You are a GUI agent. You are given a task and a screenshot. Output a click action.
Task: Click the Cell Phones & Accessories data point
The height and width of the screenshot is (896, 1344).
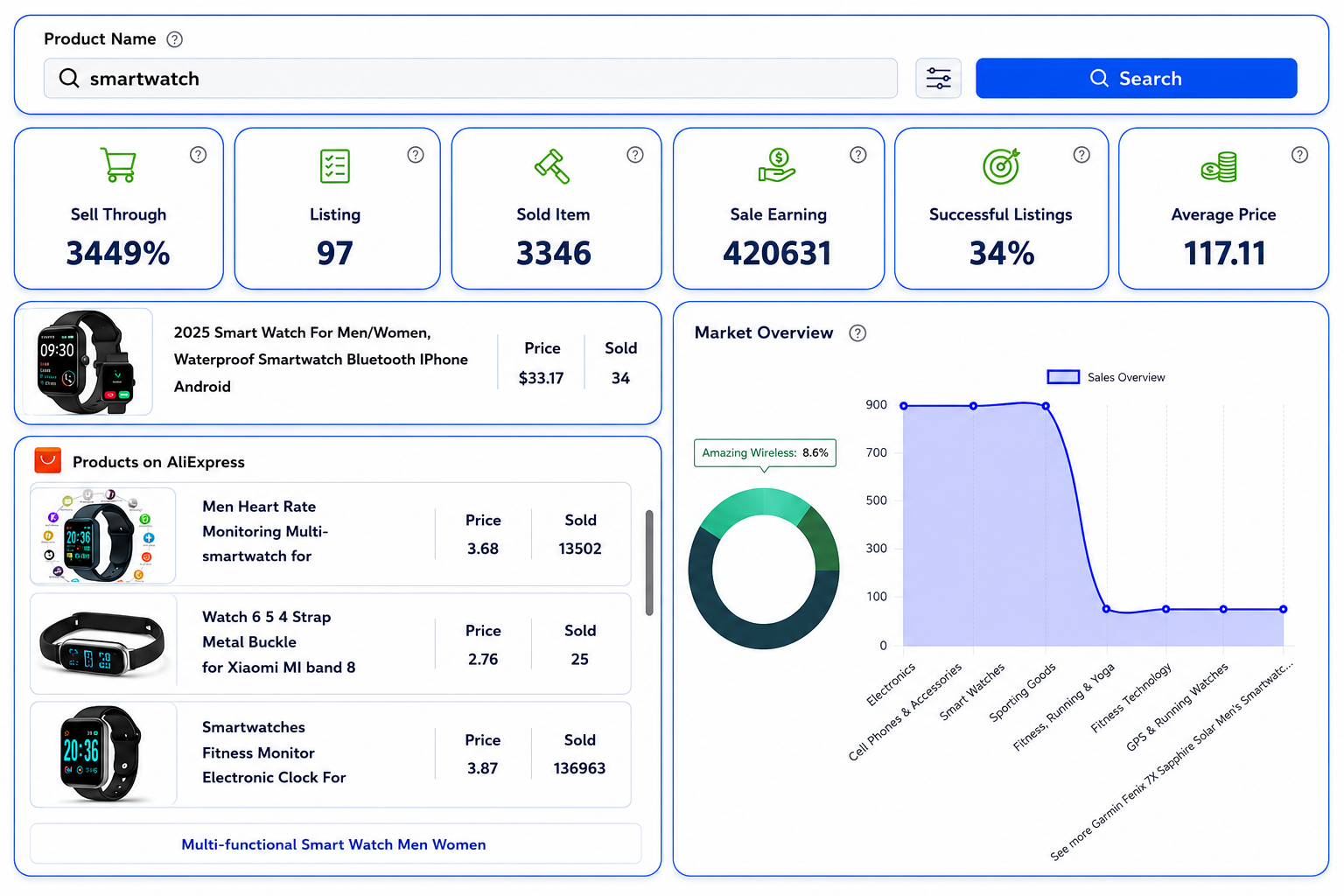[973, 406]
